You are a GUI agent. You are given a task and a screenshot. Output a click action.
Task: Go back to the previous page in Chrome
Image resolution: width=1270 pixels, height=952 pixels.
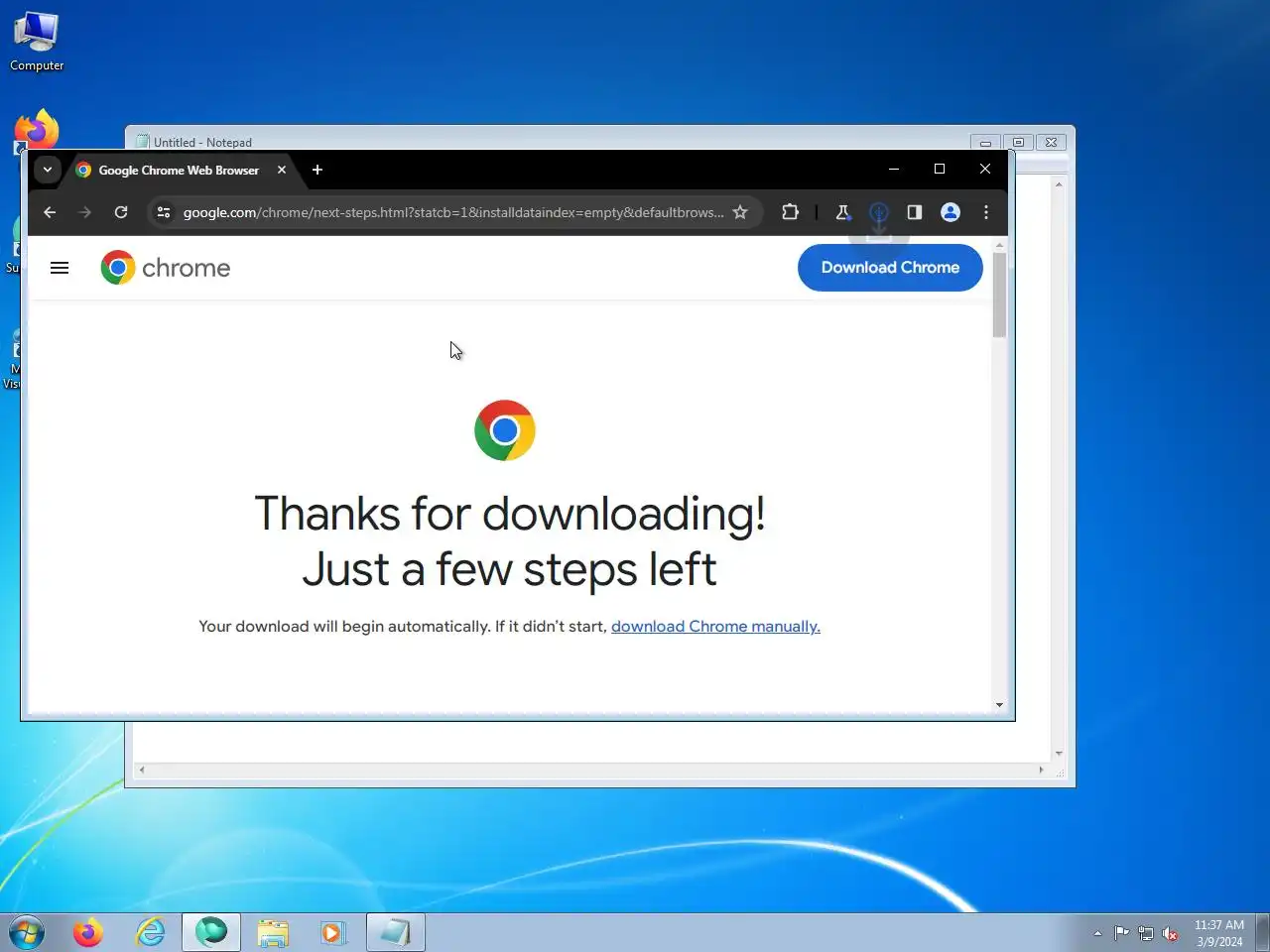(x=50, y=212)
